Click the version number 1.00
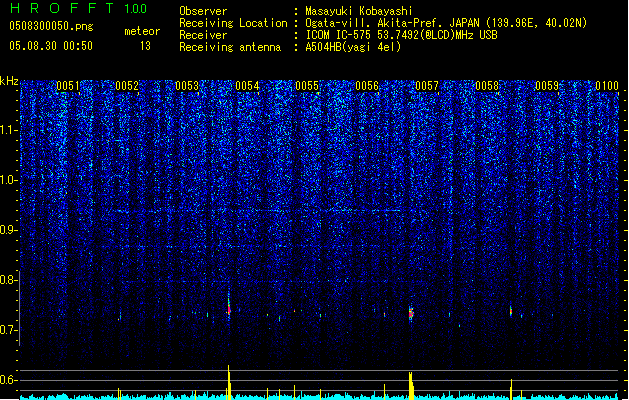The width and height of the screenshot is (629, 400). click(x=136, y=8)
